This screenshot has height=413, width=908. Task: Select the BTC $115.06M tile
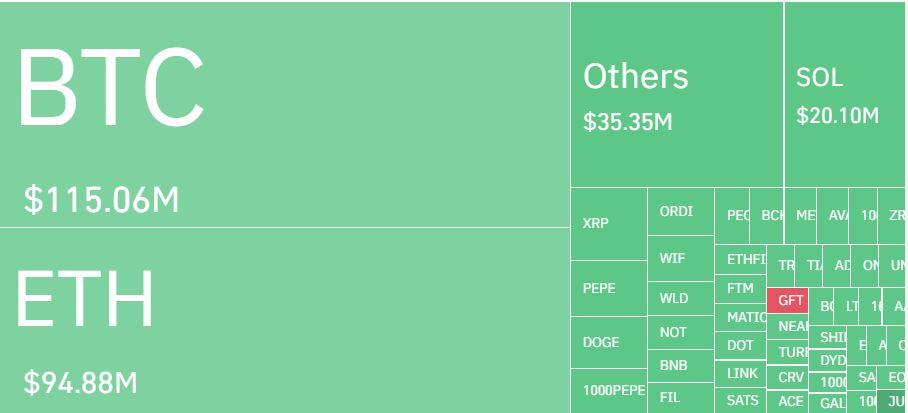[x=285, y=114]
